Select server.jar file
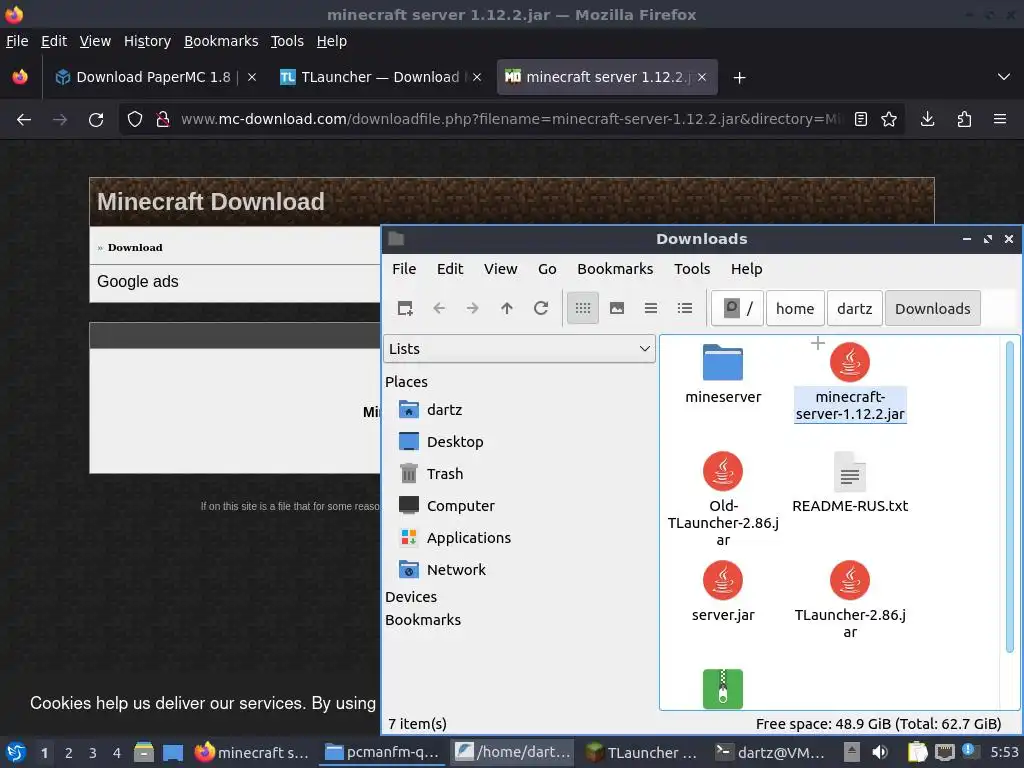 pyautogui.click(x=723, y=592)
